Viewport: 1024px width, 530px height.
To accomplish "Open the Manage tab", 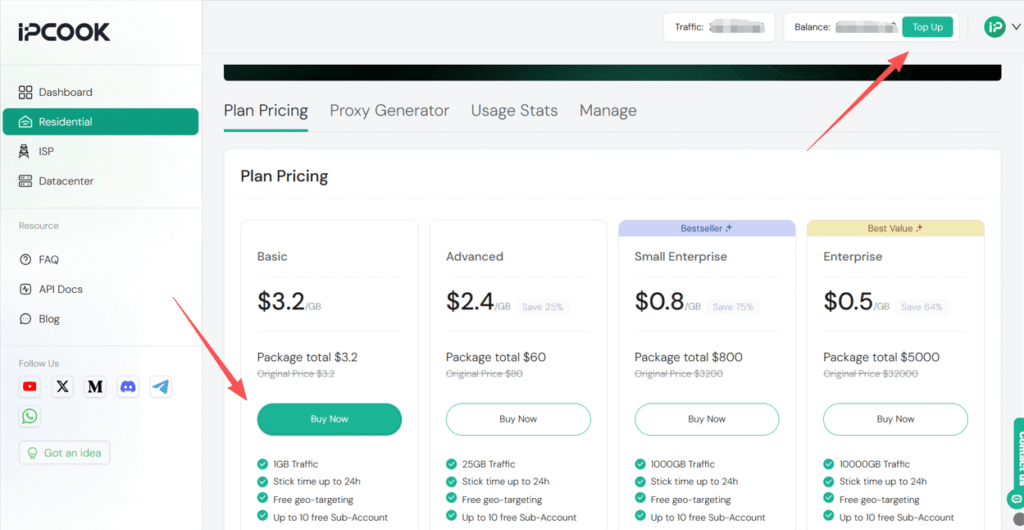I will (608, 110).
